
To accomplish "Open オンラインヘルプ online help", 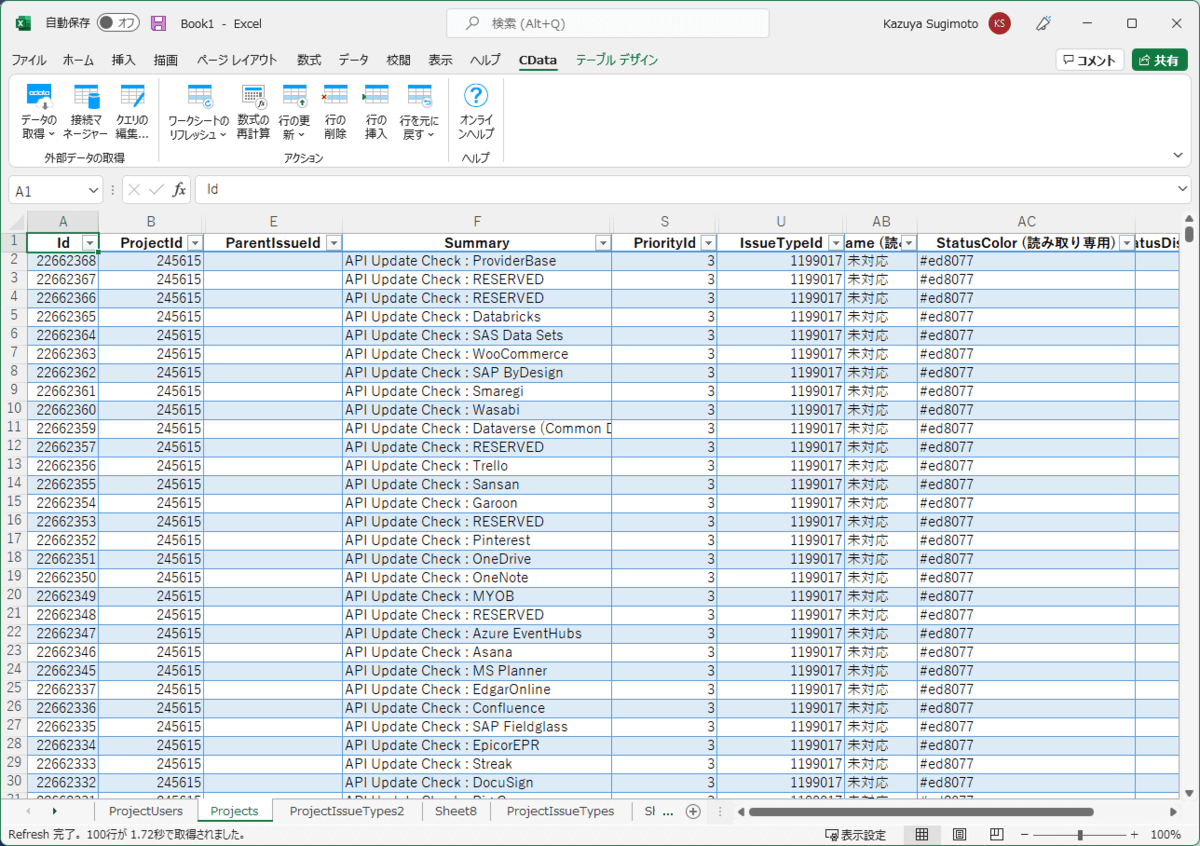I will pos(476,111).
